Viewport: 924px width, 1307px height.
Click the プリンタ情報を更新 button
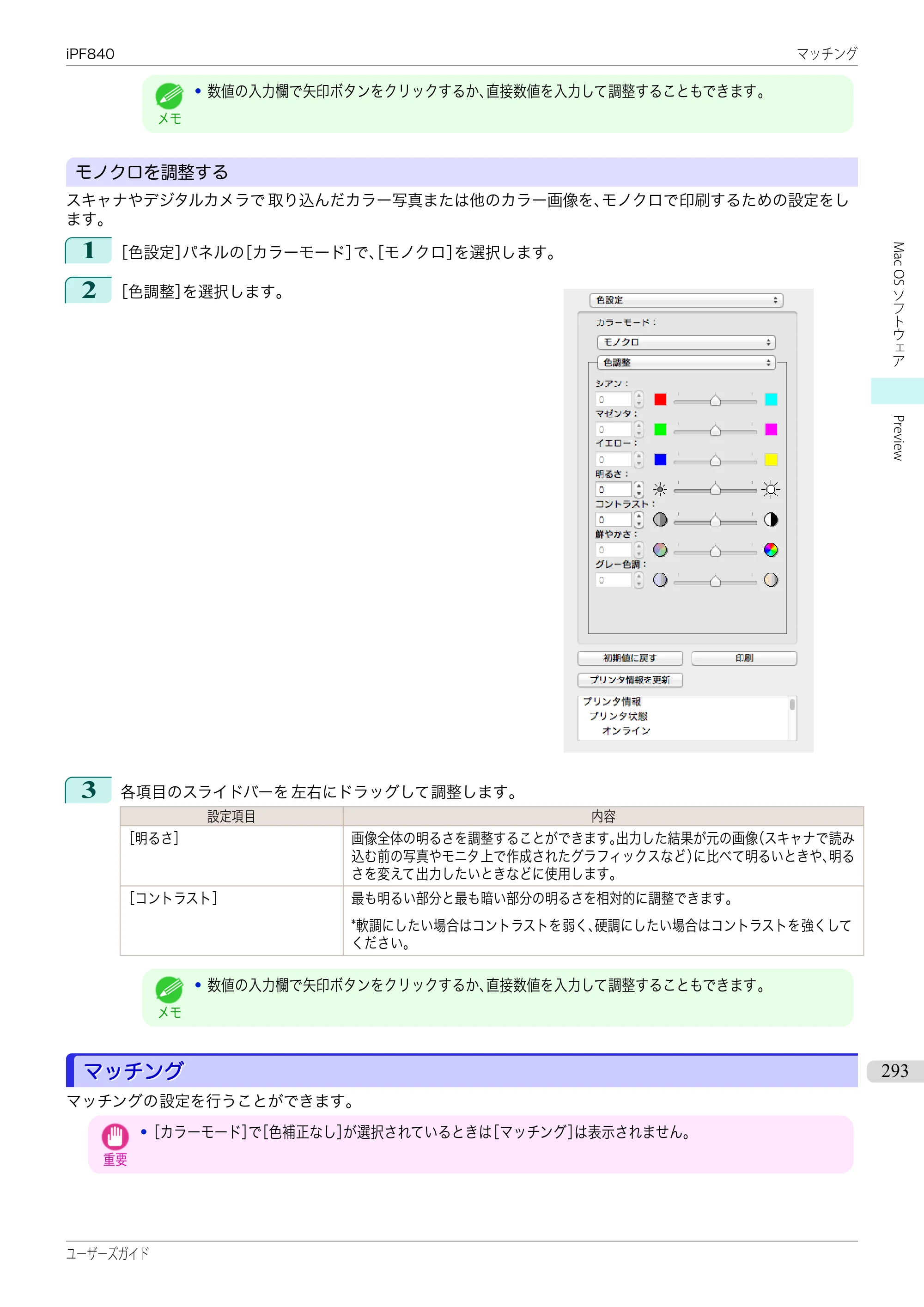630,680
